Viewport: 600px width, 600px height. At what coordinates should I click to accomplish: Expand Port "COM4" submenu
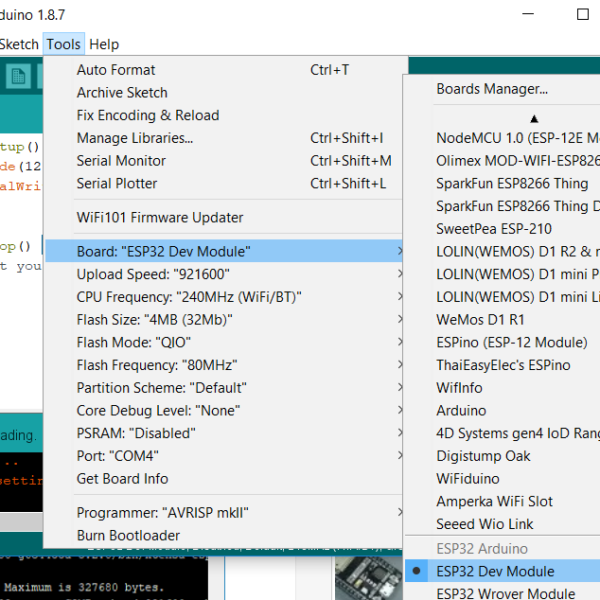point(223,456)
